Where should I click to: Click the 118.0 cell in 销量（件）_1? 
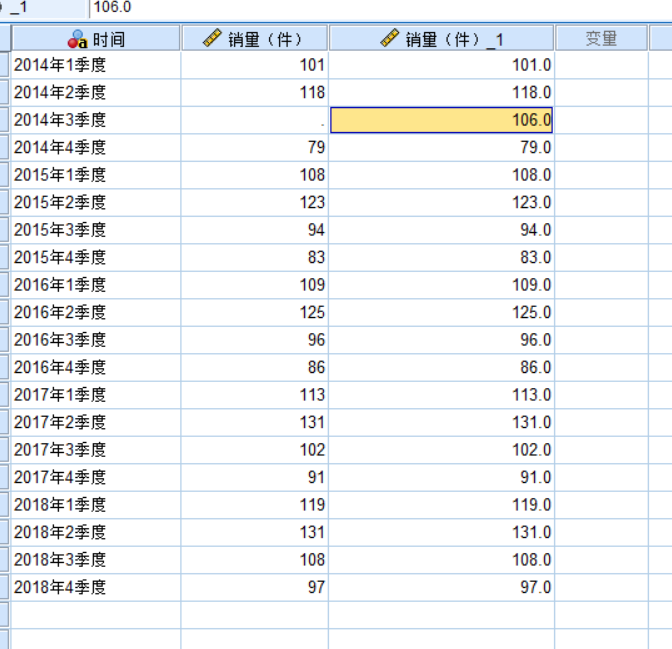441,93
